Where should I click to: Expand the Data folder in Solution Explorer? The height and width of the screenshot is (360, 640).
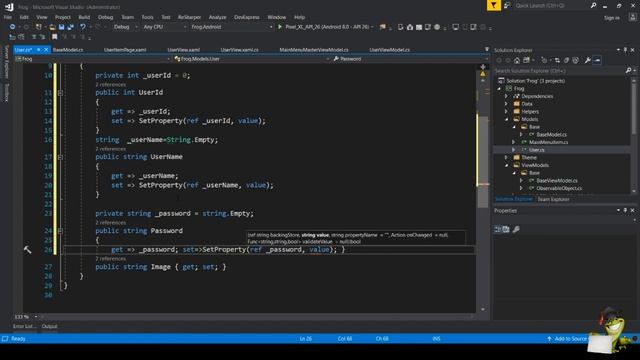[507, 104]
